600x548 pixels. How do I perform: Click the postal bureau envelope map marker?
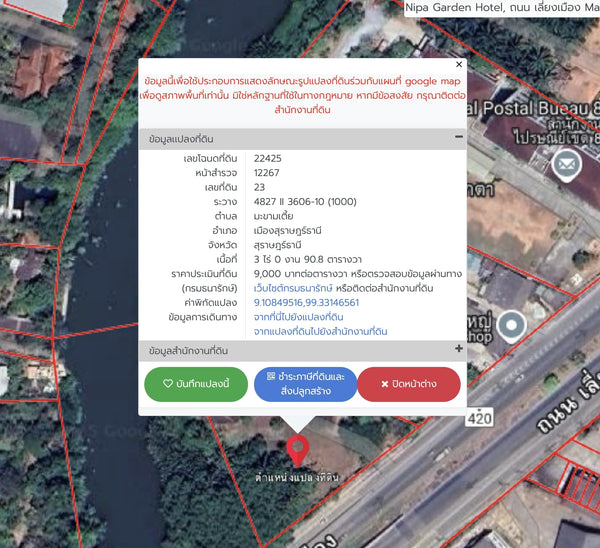tap(567, 166)
